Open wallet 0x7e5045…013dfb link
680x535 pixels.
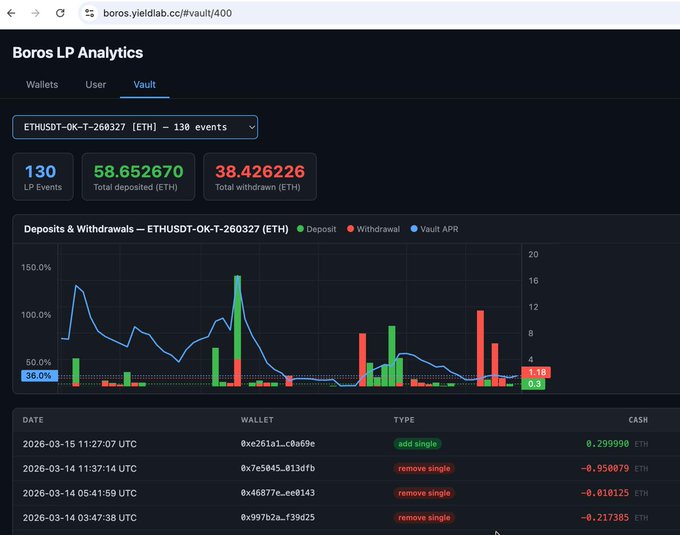coord(278,468)
